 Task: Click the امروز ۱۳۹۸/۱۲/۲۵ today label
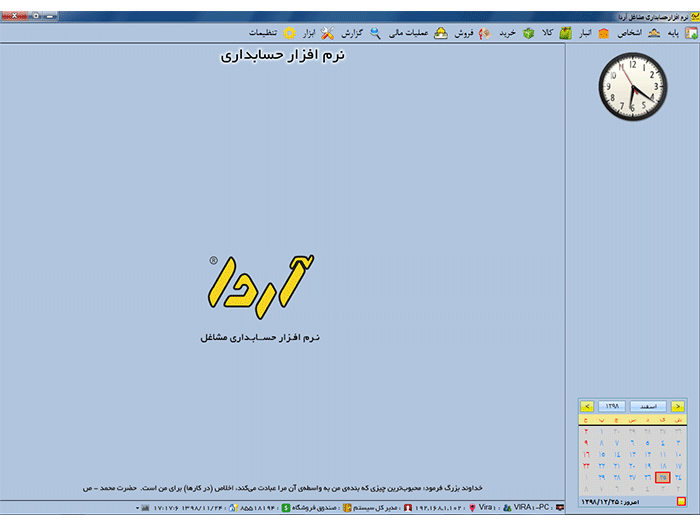610,502
